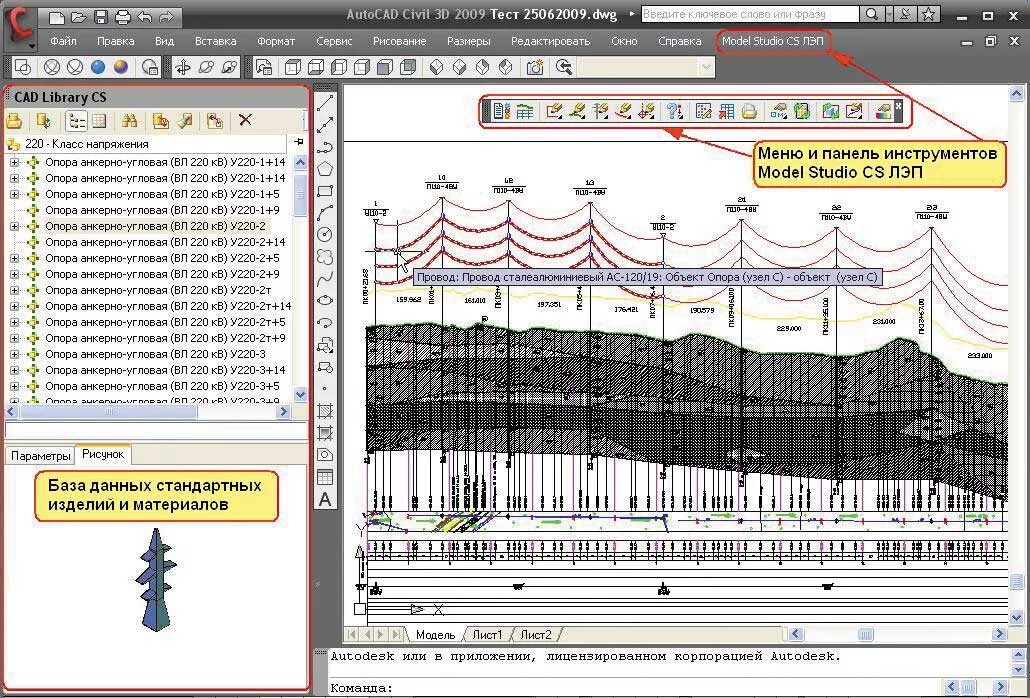Open the application menu red C dropdown
1030x698 pixels.
pyautogui.click(x=21, y=28)
